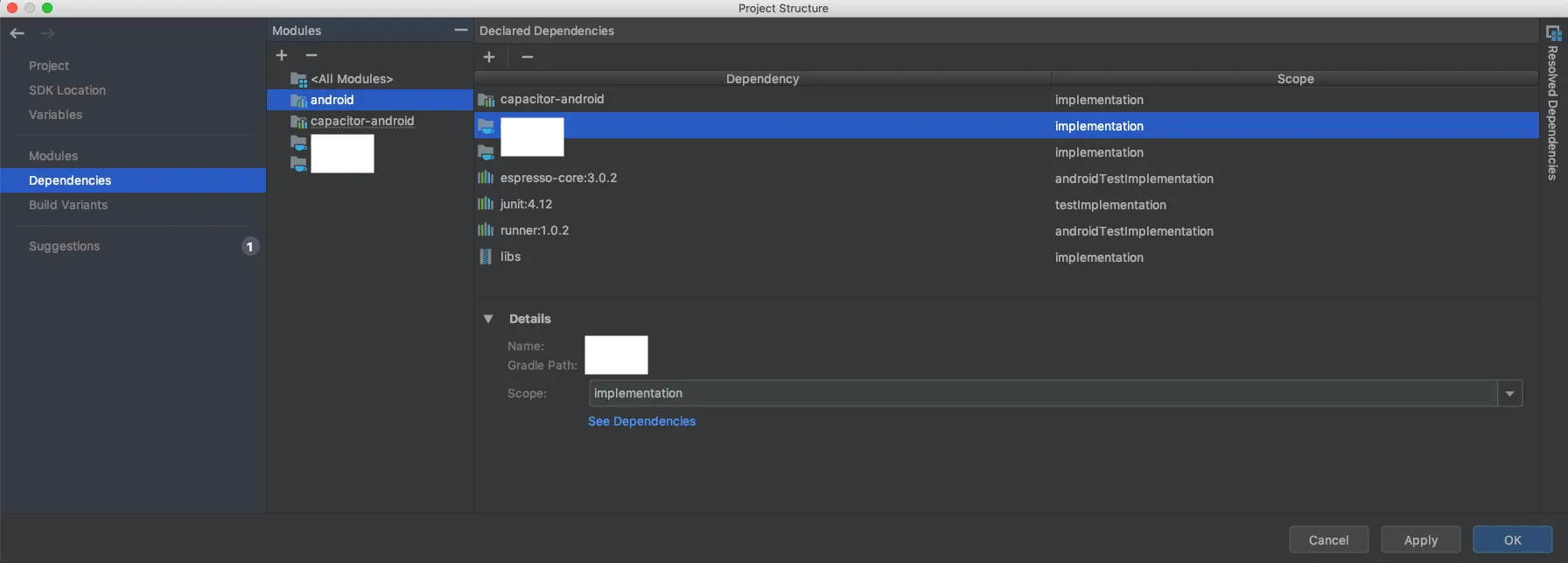Select the capacitor-android dependency row
1568x563 pixels.
(x=1006, y=100)
